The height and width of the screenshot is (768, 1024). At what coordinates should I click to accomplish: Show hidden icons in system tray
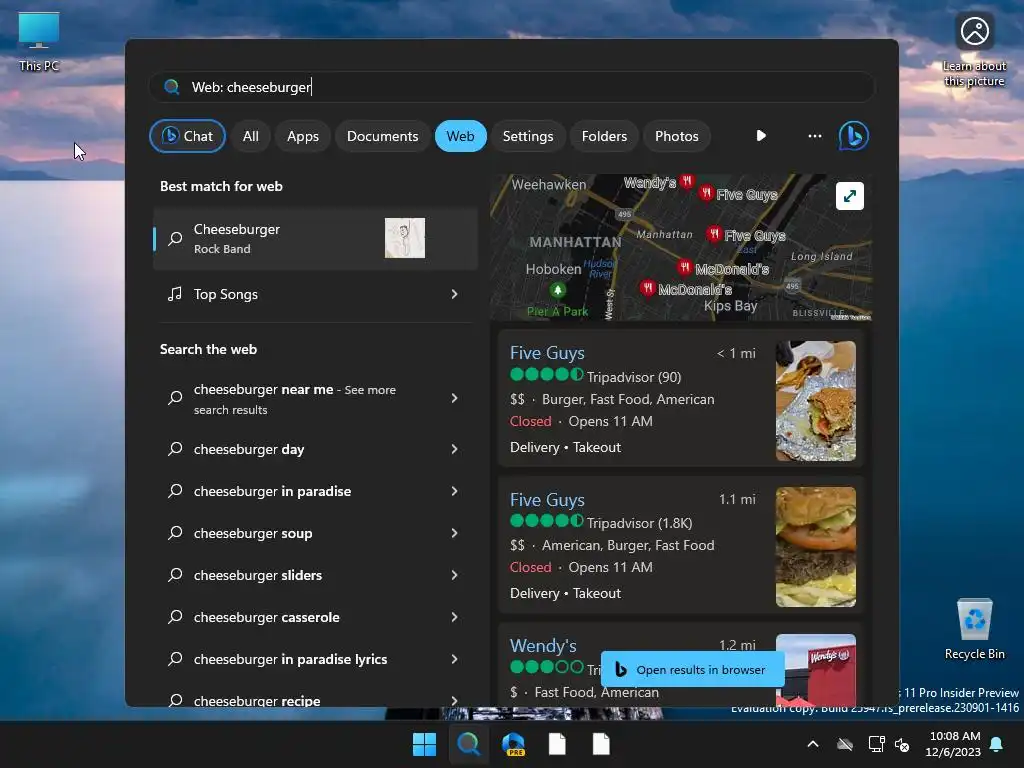coord(812,744)
